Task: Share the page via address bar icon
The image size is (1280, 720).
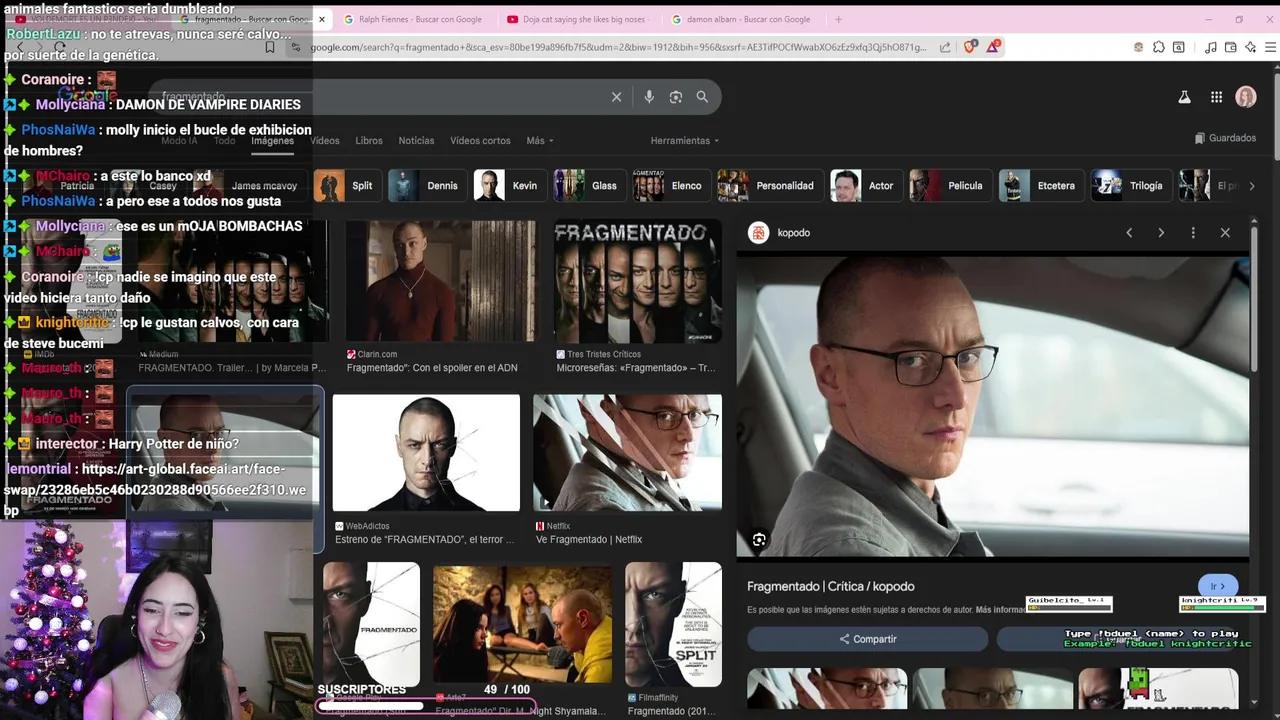Action: [945, 47]
